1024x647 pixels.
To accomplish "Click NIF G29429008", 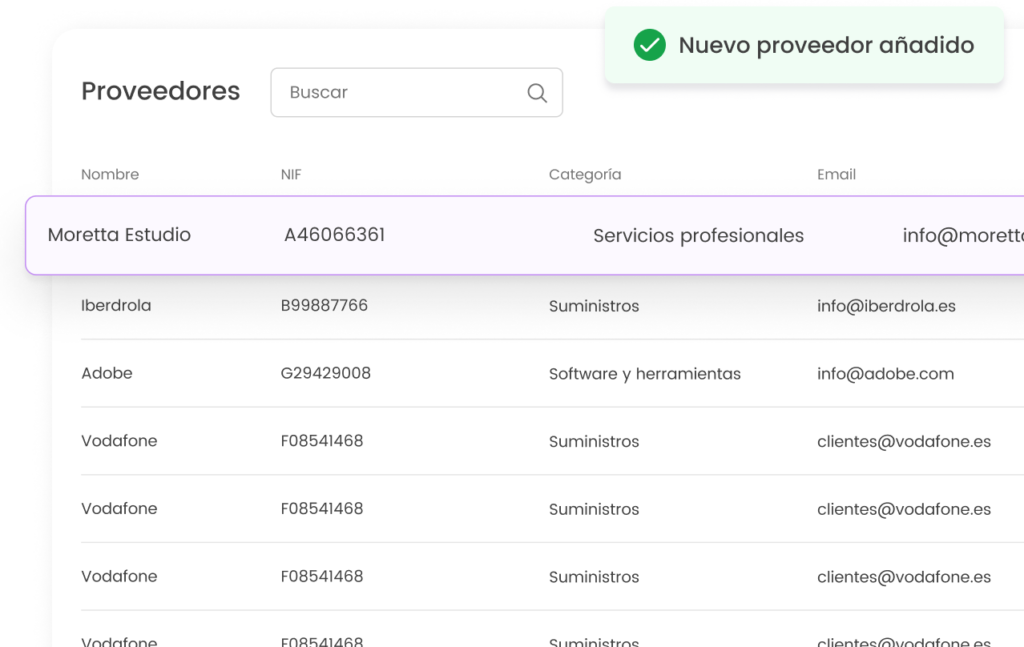I will tap(325, 373).
